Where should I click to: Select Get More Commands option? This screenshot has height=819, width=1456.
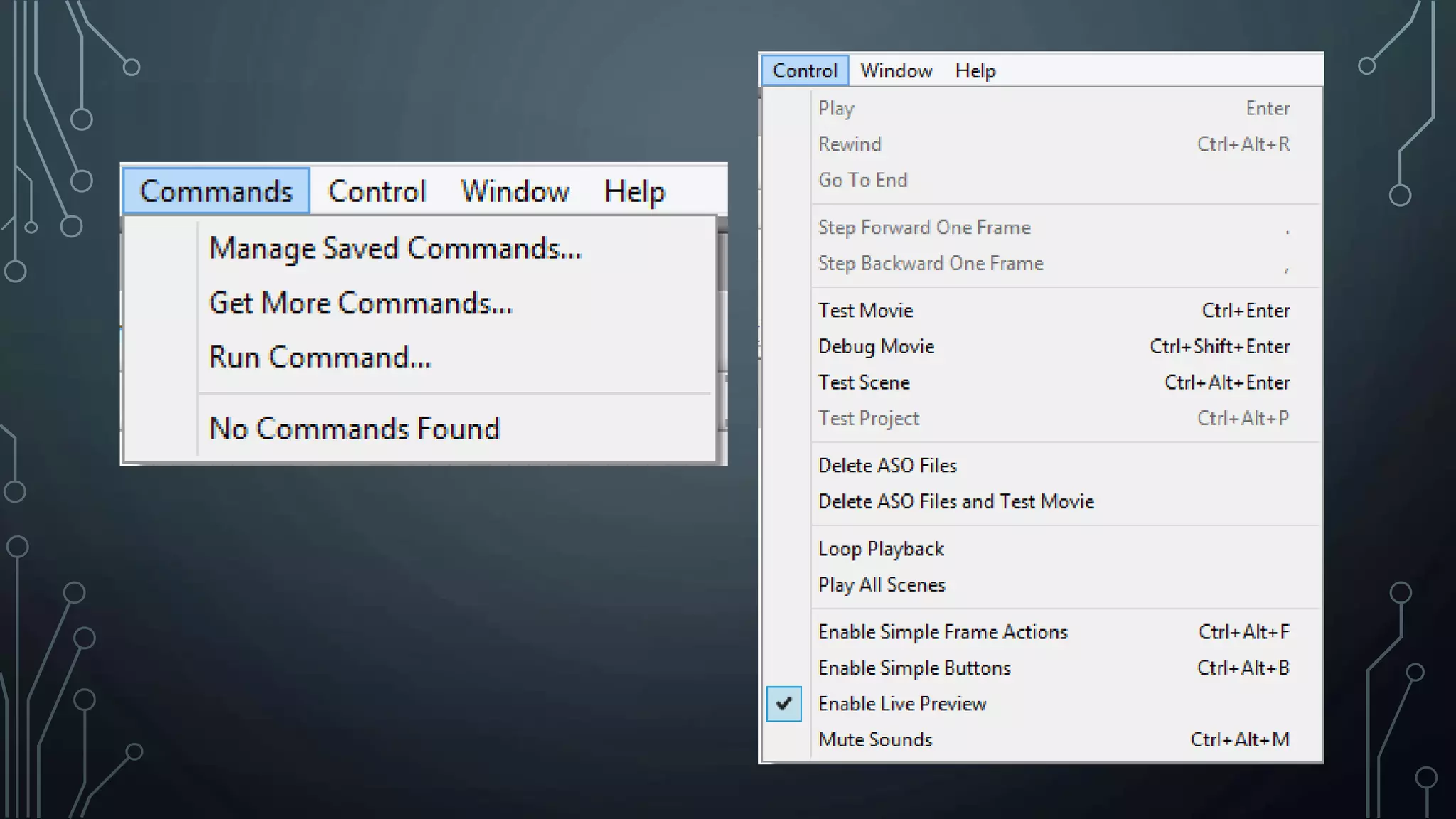click(360, 303)
